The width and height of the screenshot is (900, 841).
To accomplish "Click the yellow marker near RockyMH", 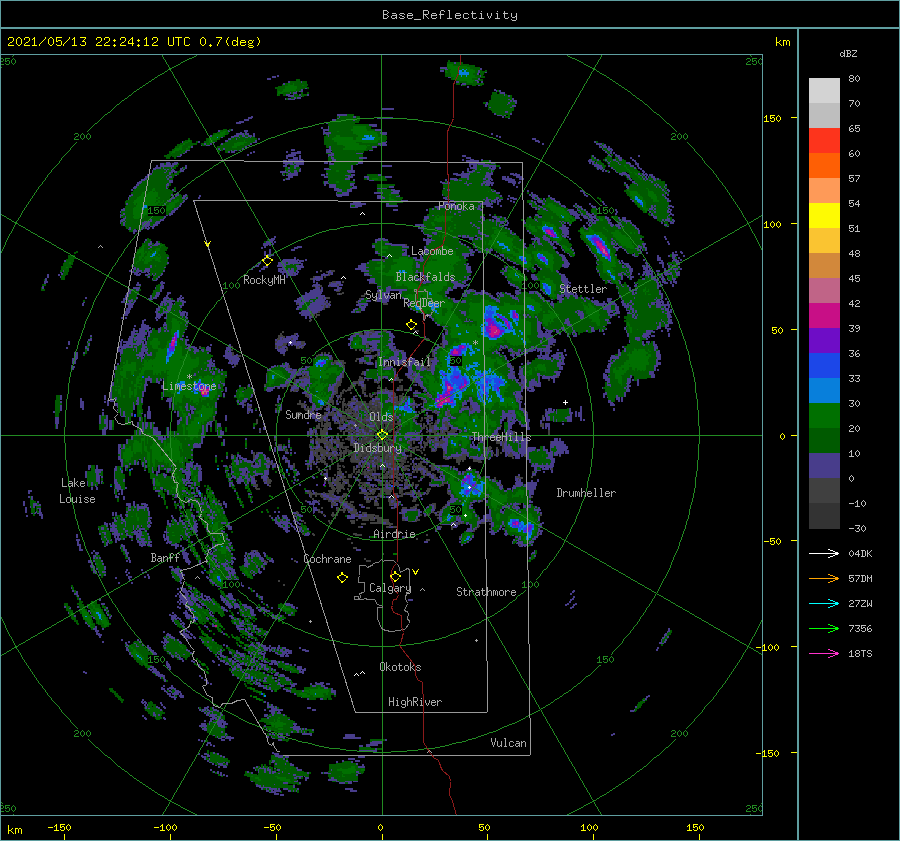I will point(267,261).
